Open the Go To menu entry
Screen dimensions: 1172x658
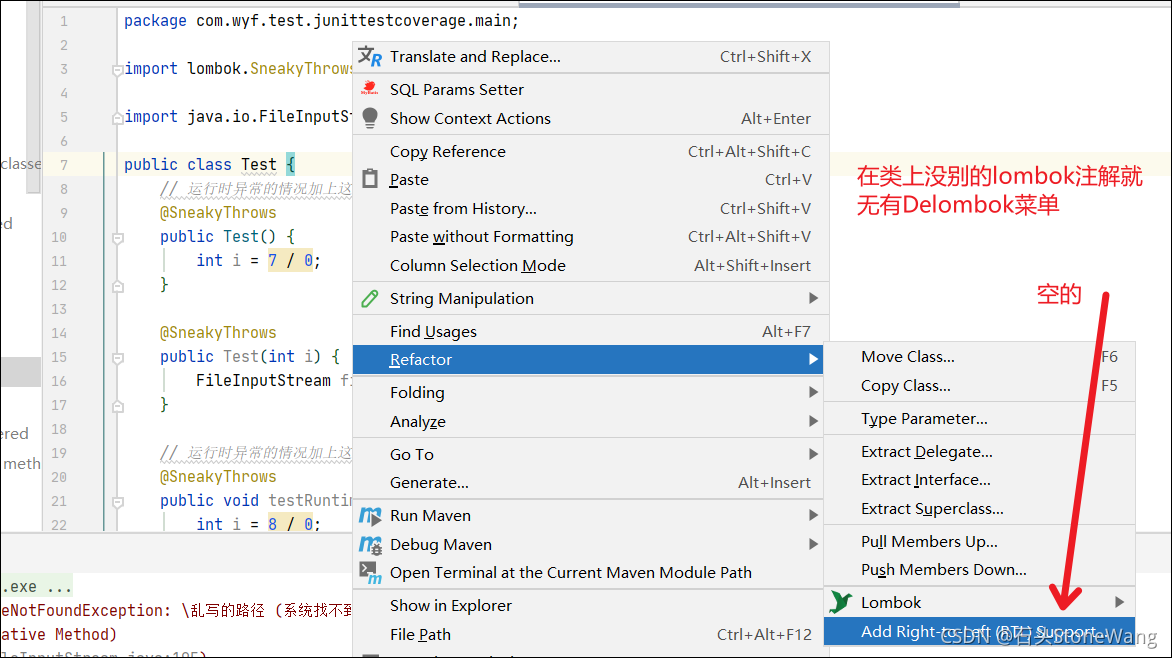(587, 454)
